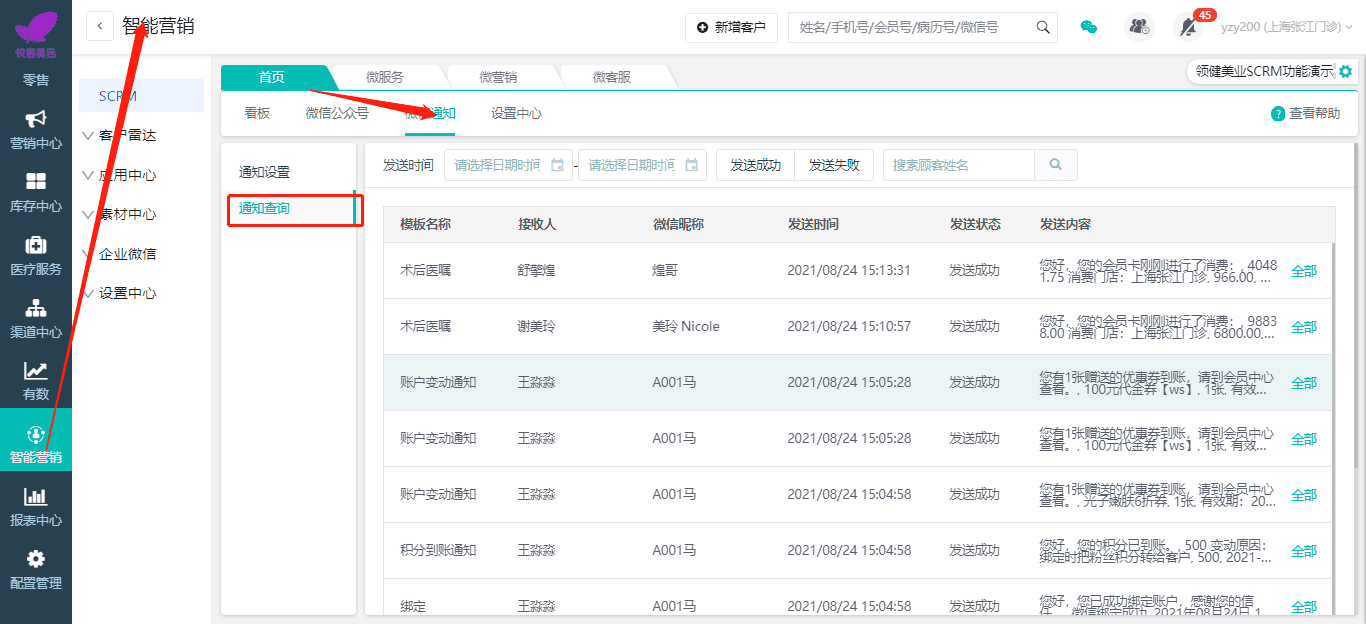Open the 营销中心 megaphone icon
Viewport: 1366px width, 624px height.
[36, 119]
